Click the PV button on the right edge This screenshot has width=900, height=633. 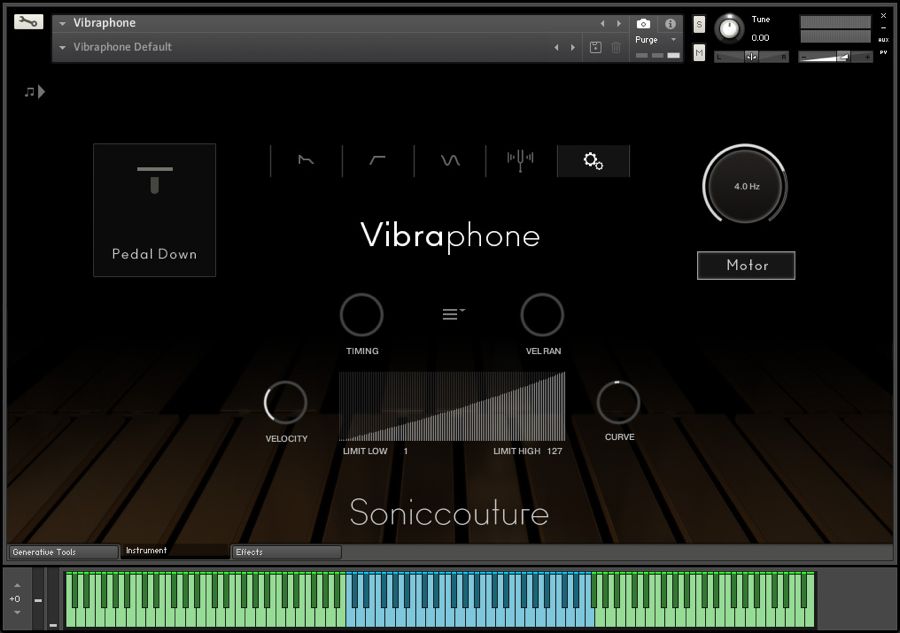pyautogui.click(x=883, y=53)
